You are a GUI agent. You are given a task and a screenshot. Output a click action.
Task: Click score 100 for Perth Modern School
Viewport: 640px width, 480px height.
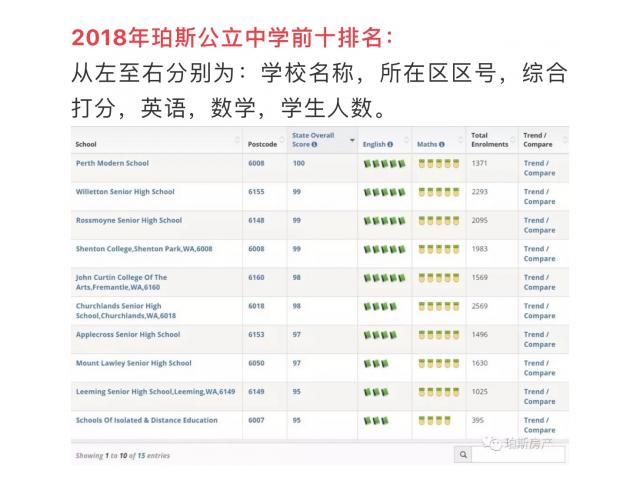coord(299,163)
